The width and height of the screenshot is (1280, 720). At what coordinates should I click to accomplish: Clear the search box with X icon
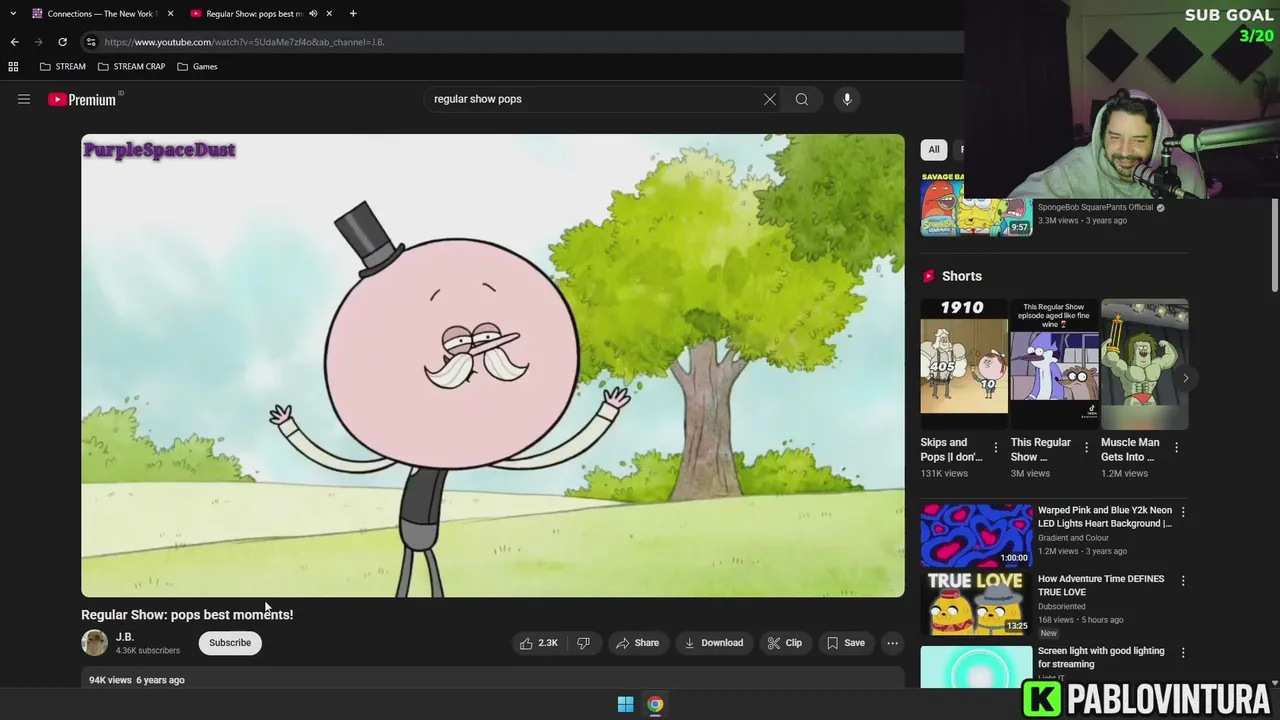[x=770, y=99]
